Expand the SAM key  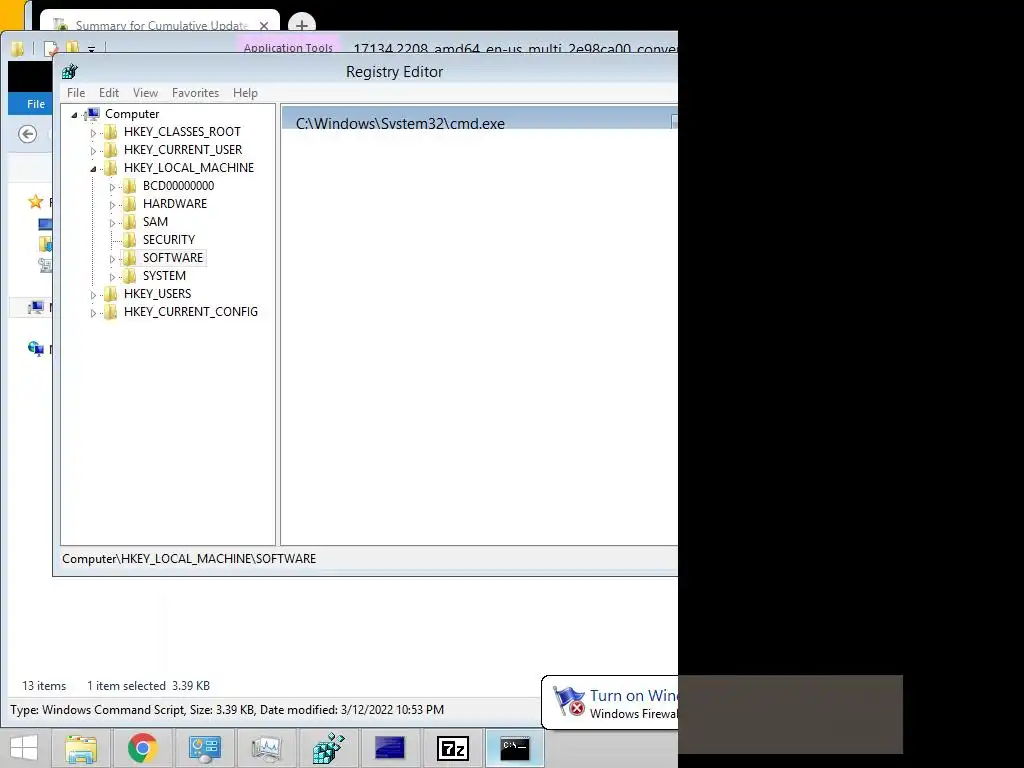pyautogui.click(x=112, y=223)
